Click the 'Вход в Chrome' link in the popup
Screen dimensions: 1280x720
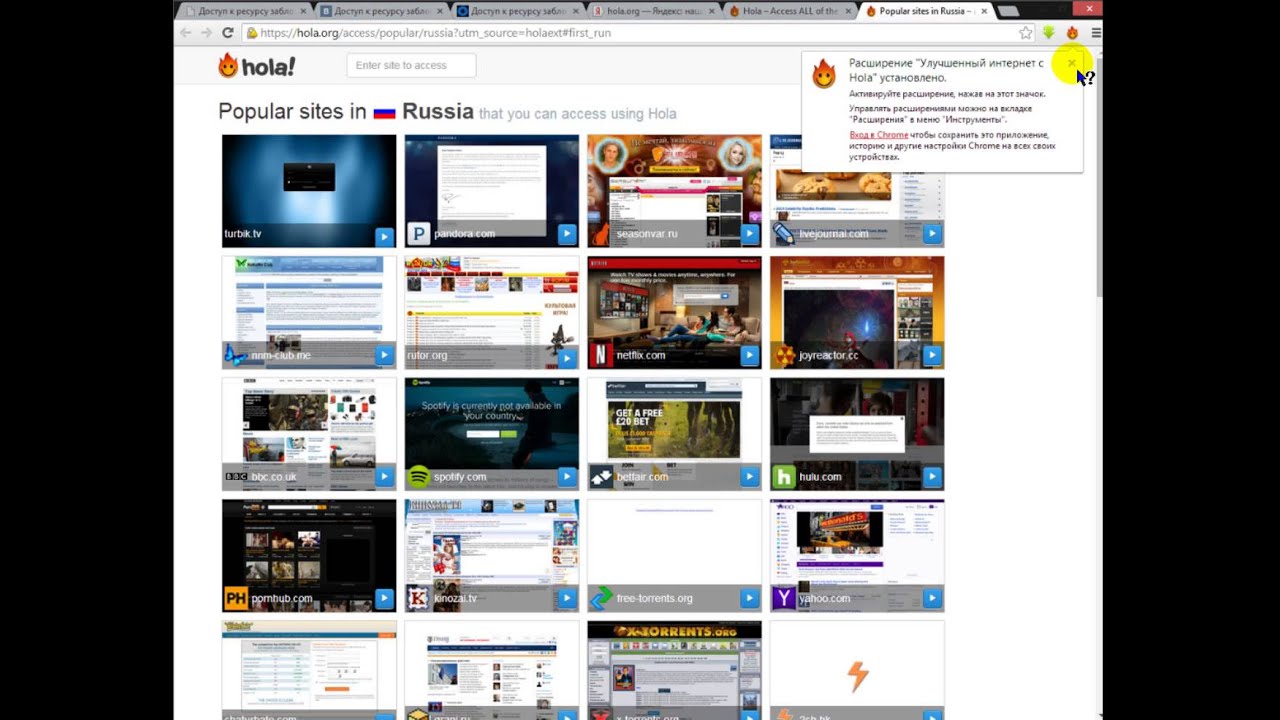[878, 135]
